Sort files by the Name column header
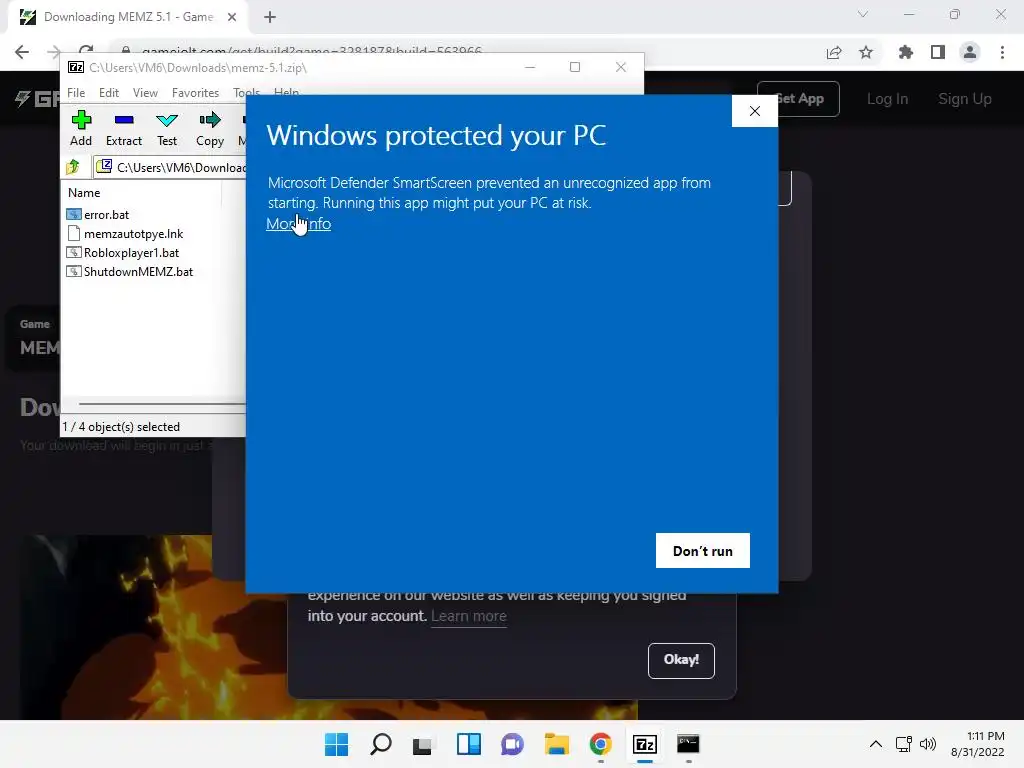 click(x=84, y=193)
